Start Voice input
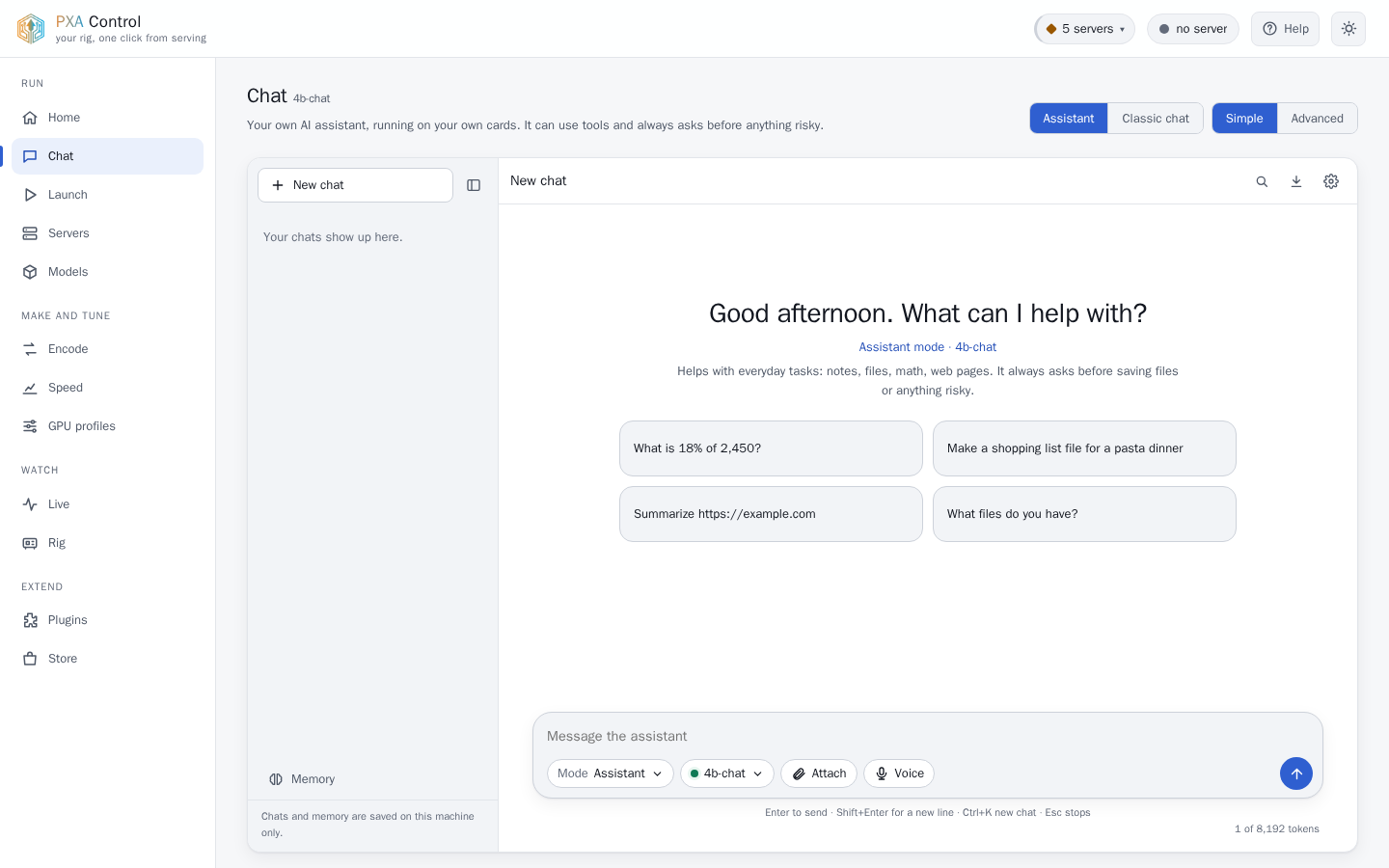 point(899,773)
